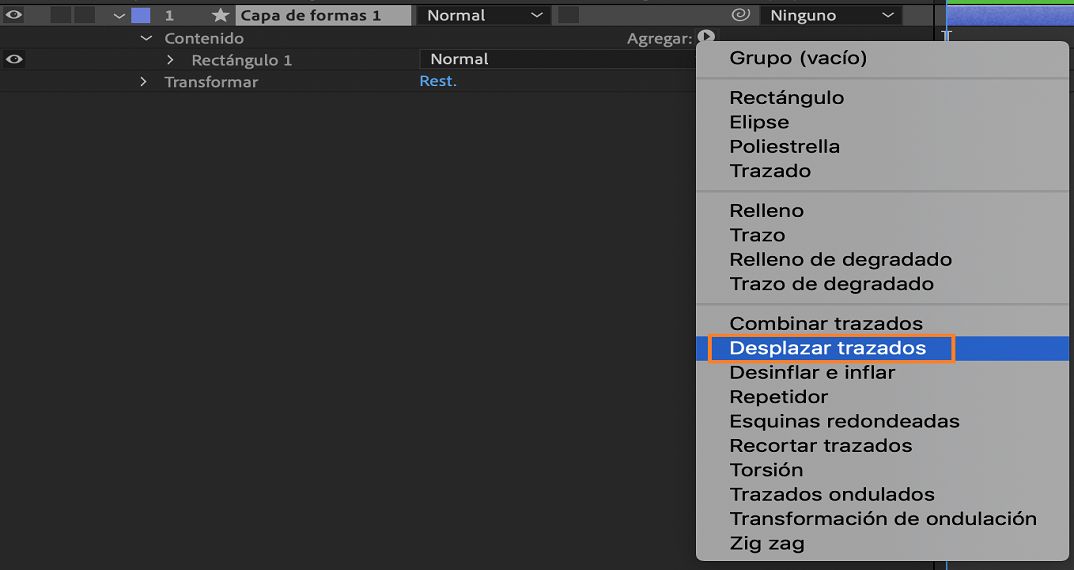Click the shape layer star icon
1074x570 pixels.
pyautogui.click(x=220, y=16)
